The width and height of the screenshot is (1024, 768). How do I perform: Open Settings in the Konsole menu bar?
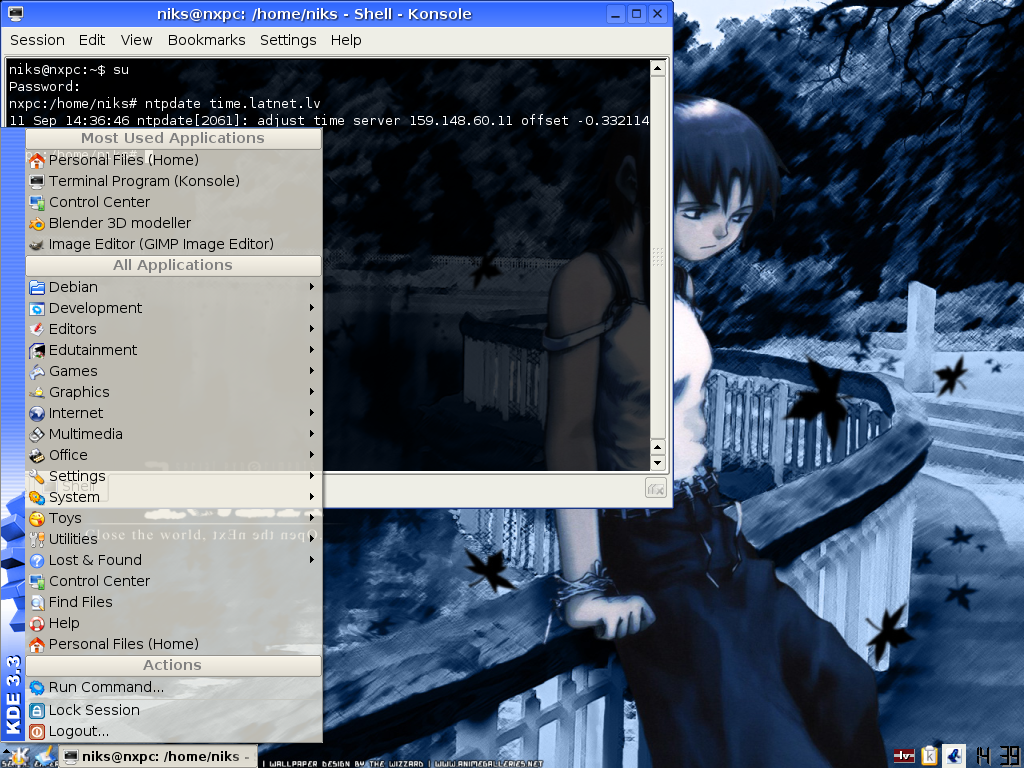click(288, 40)
